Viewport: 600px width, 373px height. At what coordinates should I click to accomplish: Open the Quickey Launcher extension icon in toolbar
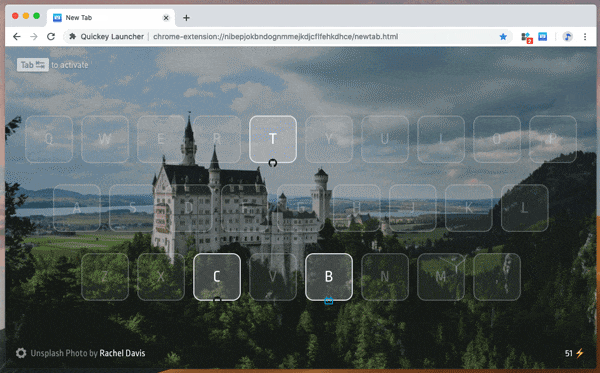point(543,36)
